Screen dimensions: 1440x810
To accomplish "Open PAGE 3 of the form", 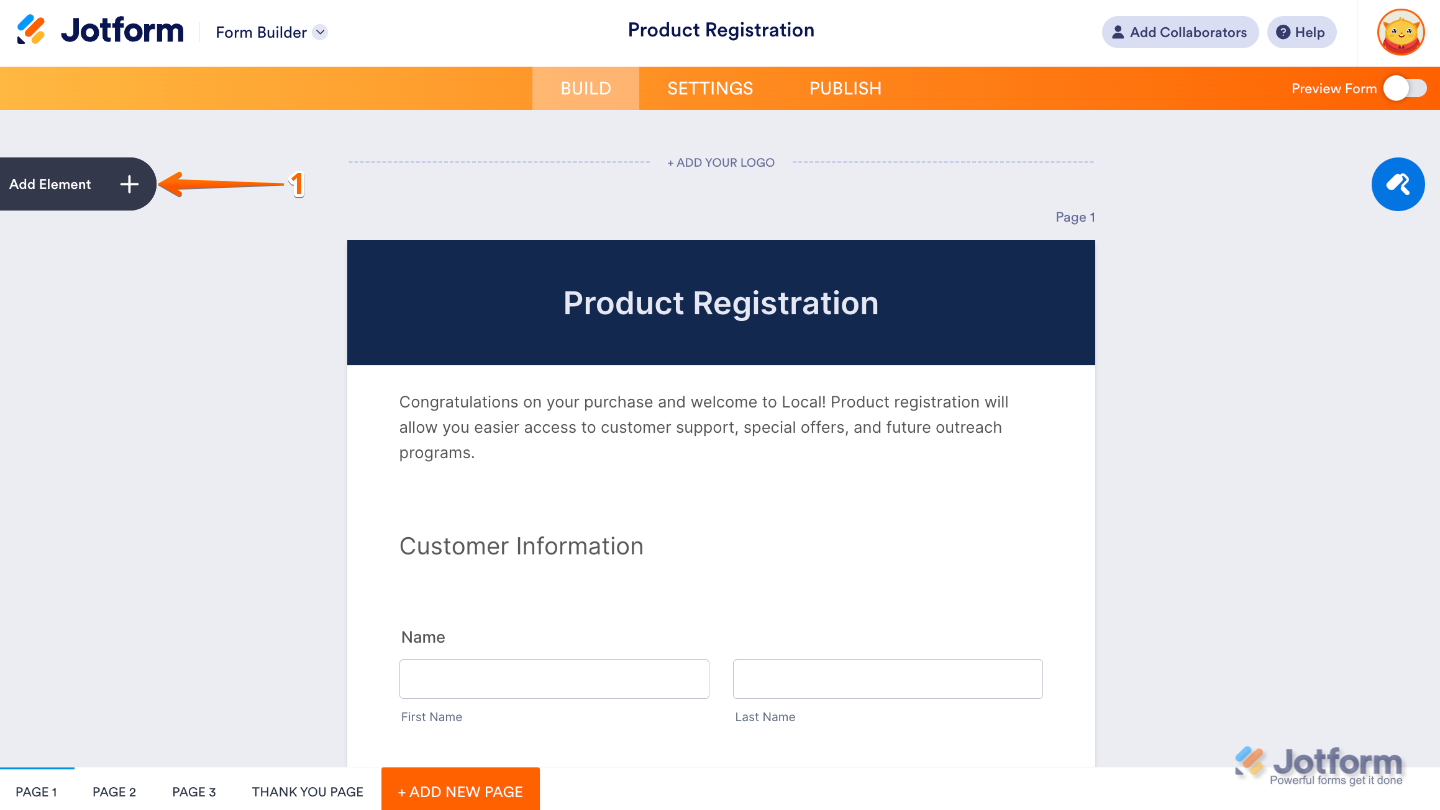I will coord(193,791).
